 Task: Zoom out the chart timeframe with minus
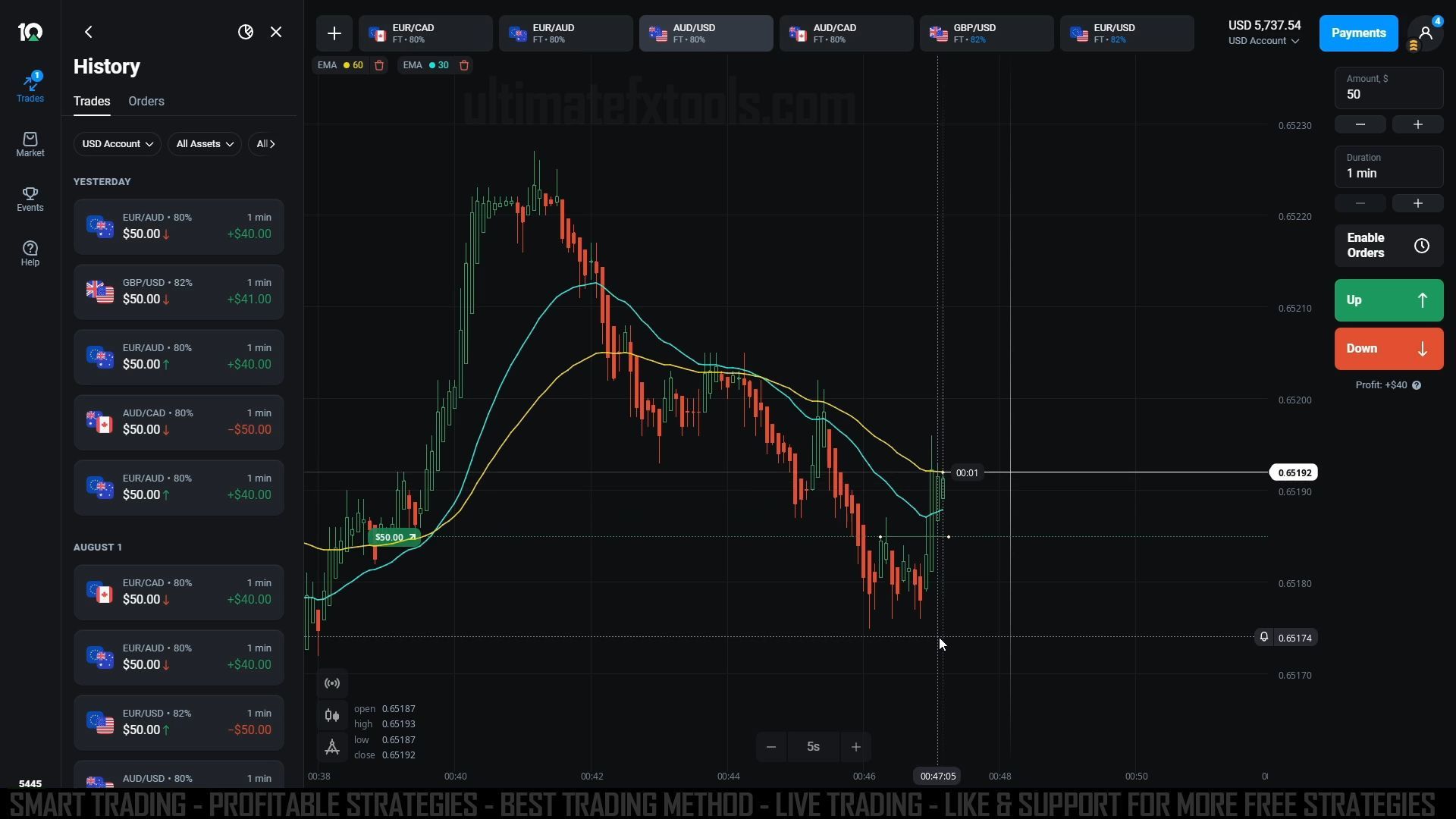pyautogui.click(x=771, y=747)
